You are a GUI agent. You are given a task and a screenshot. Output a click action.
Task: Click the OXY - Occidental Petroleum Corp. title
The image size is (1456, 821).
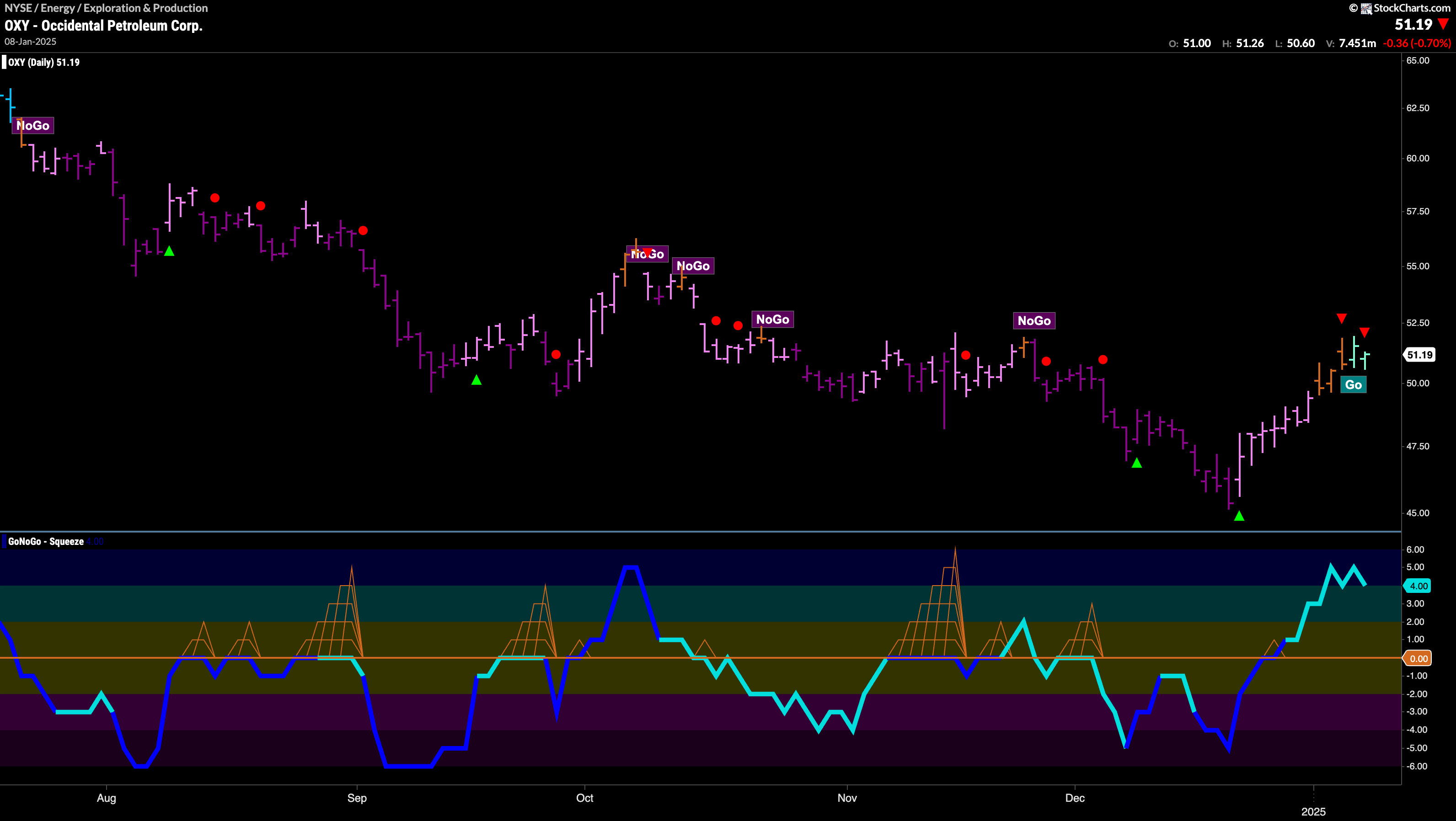(103, 26)
